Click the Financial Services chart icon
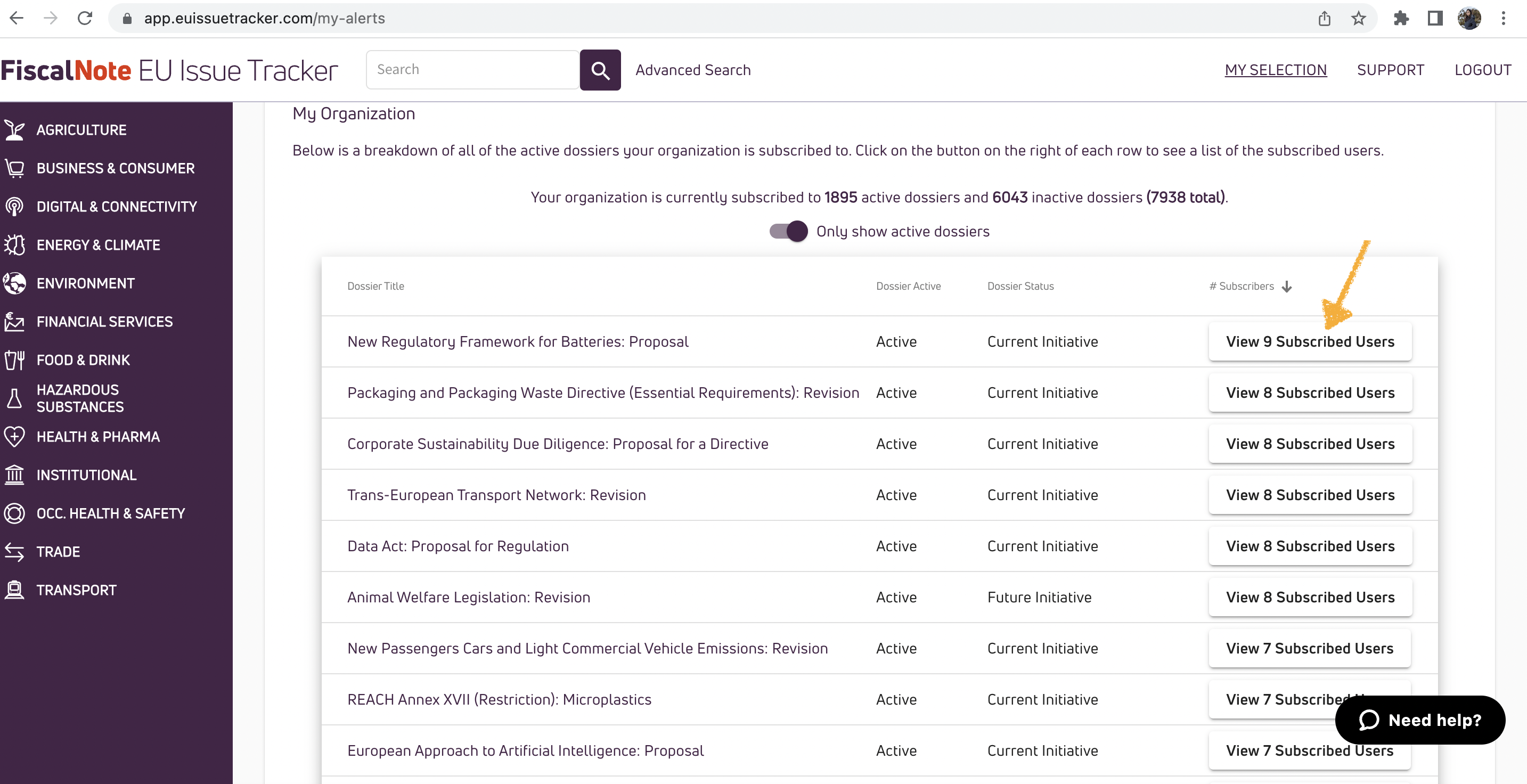This screenshot has width=1527, height=784. [x=14, y=322]
